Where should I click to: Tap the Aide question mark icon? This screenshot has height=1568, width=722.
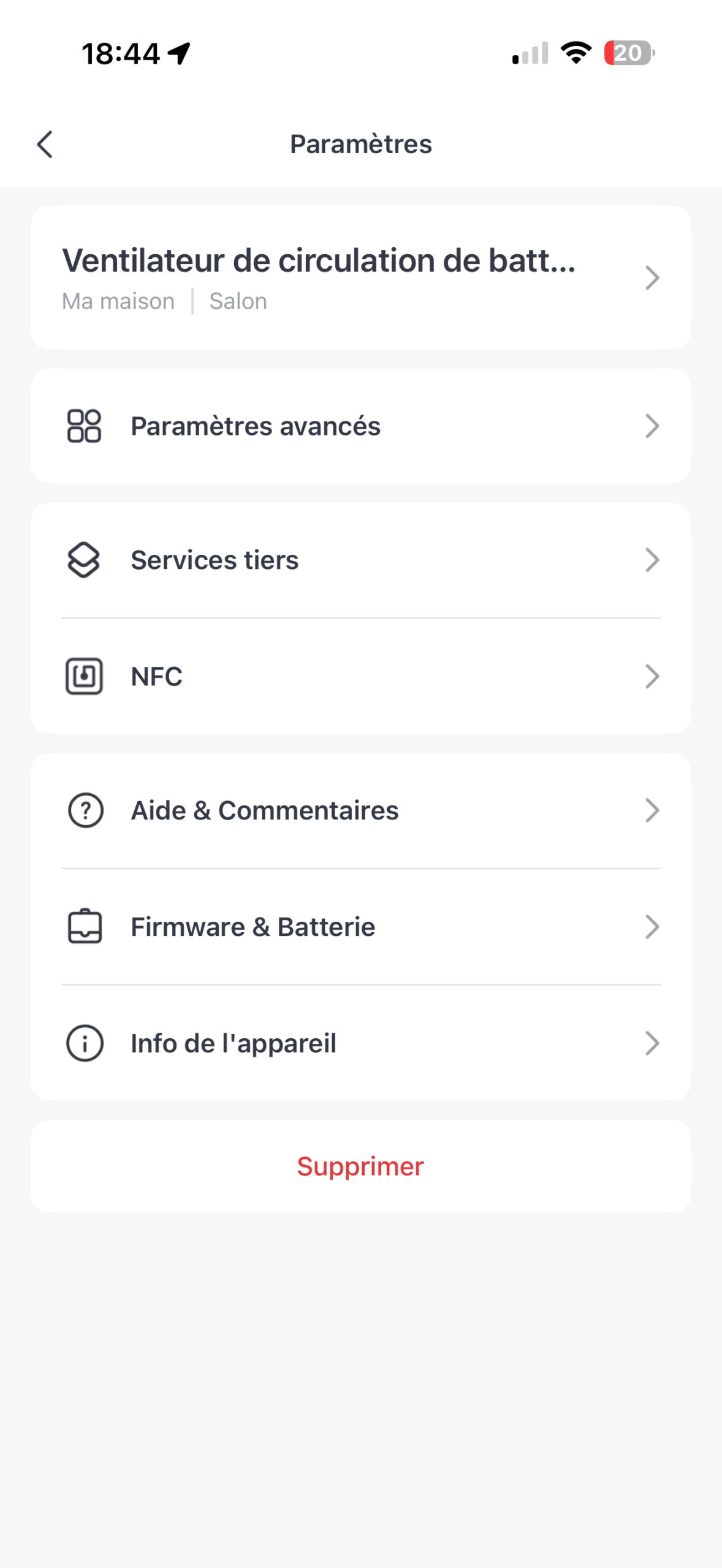click(85, 810)
